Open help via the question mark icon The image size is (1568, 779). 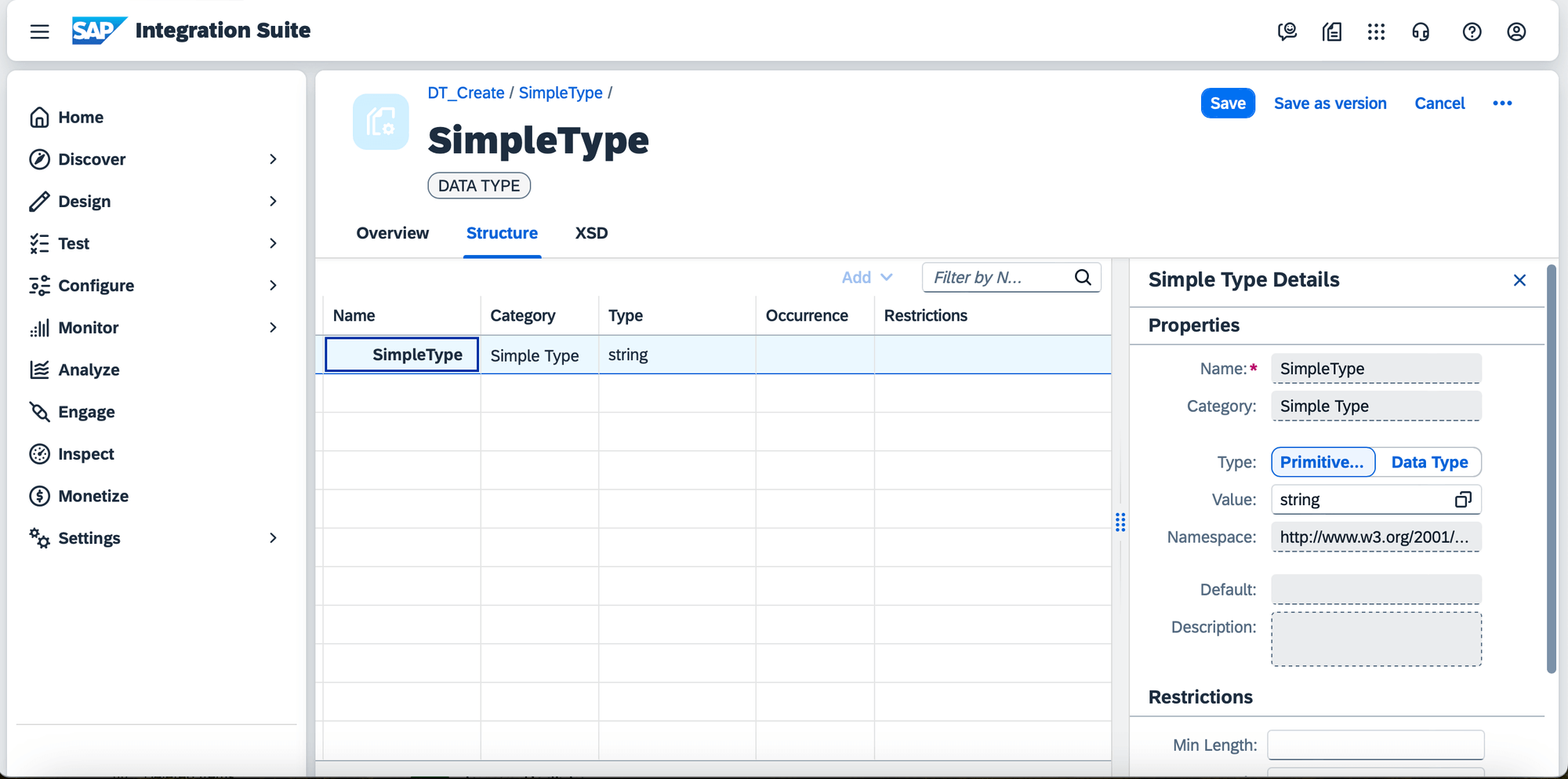1472,32
